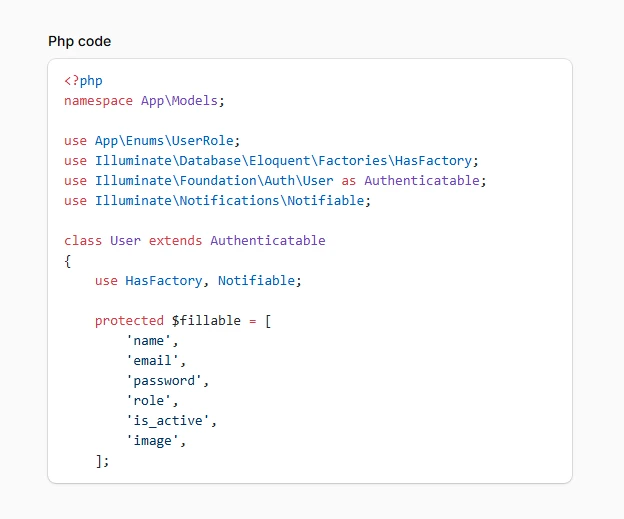The image size is (624, 519).
Task: Click the 'is_active' string entry
Action: pos(171,421)
